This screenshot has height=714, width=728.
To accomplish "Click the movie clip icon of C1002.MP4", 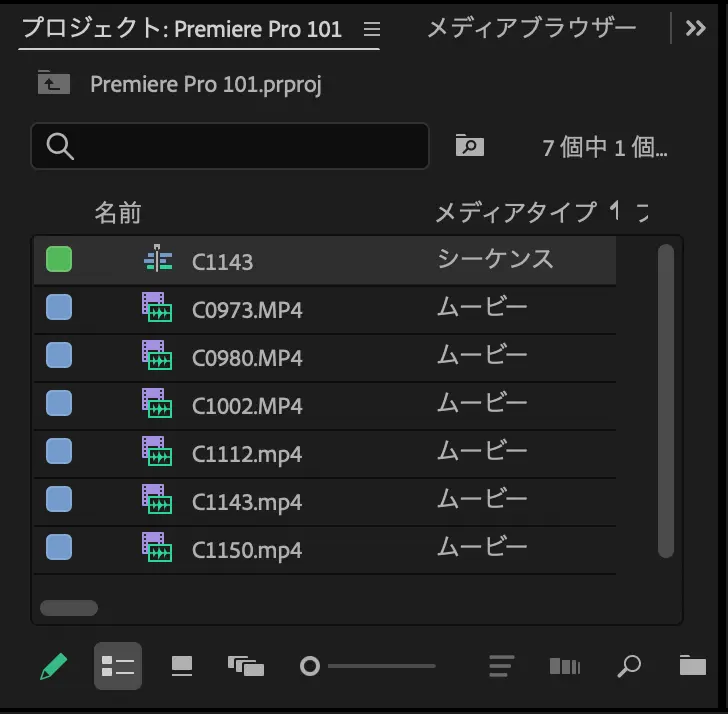I will pyautogui.click(x=157, y=403).
